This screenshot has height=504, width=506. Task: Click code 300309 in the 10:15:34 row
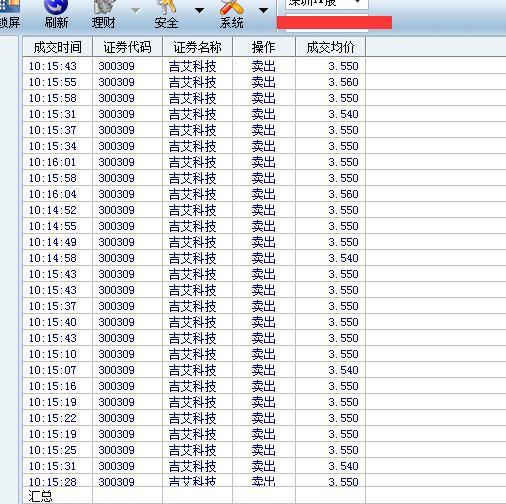(116, 146)
